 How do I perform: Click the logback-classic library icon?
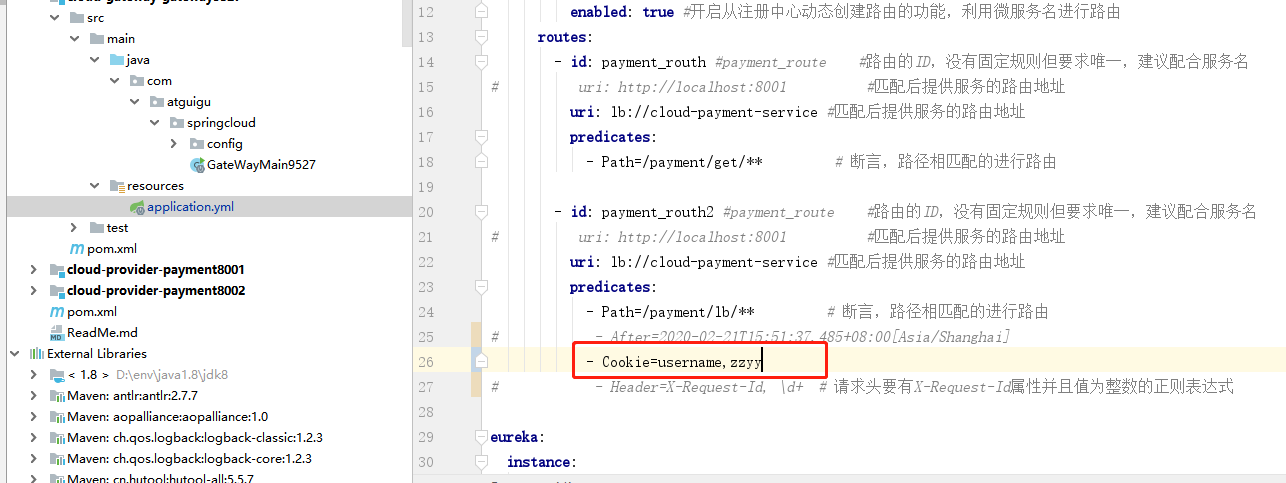(57, 438)
